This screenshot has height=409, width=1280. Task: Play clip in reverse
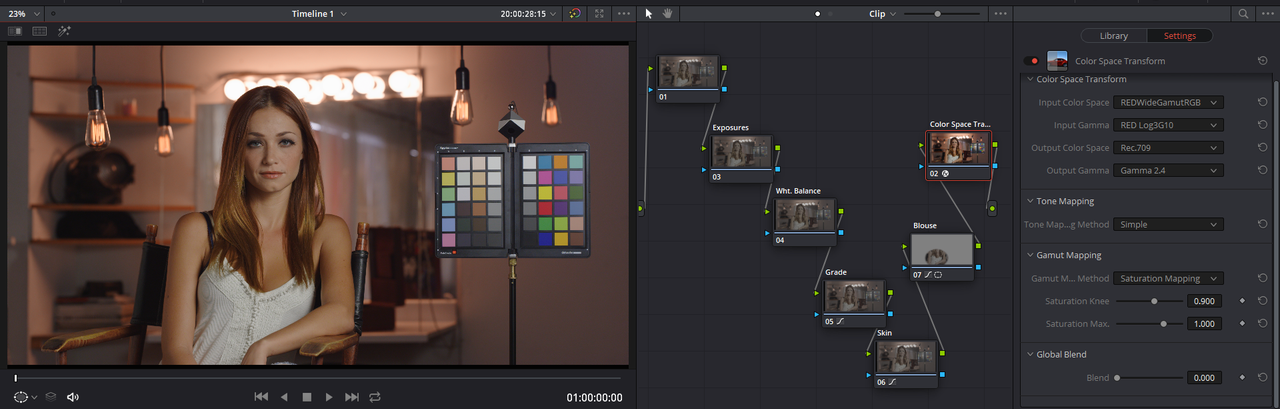284,397
